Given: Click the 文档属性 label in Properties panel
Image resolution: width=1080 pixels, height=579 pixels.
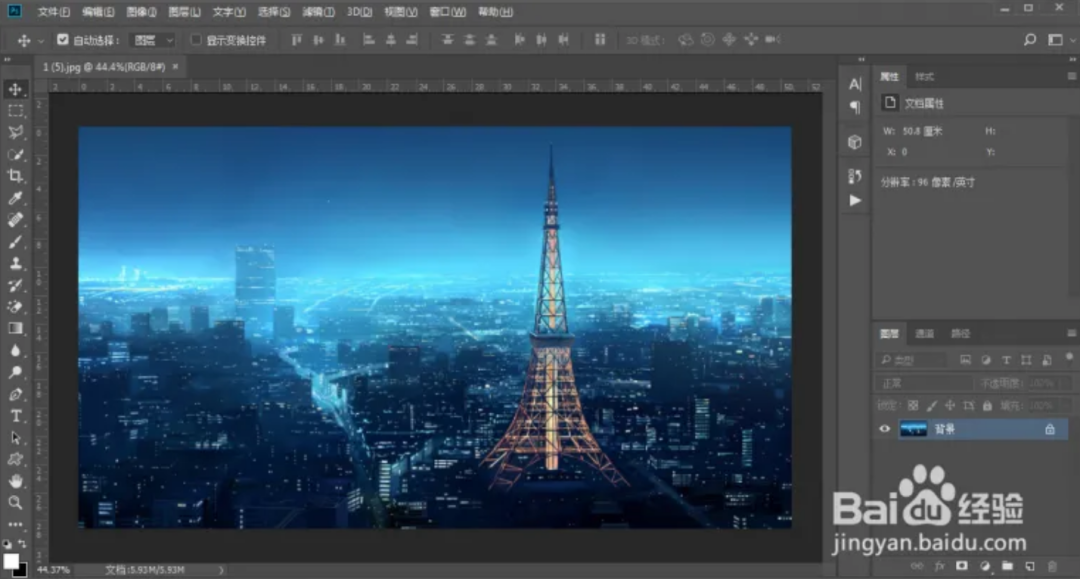Looking at the screenshot, I should pos(923,103).
